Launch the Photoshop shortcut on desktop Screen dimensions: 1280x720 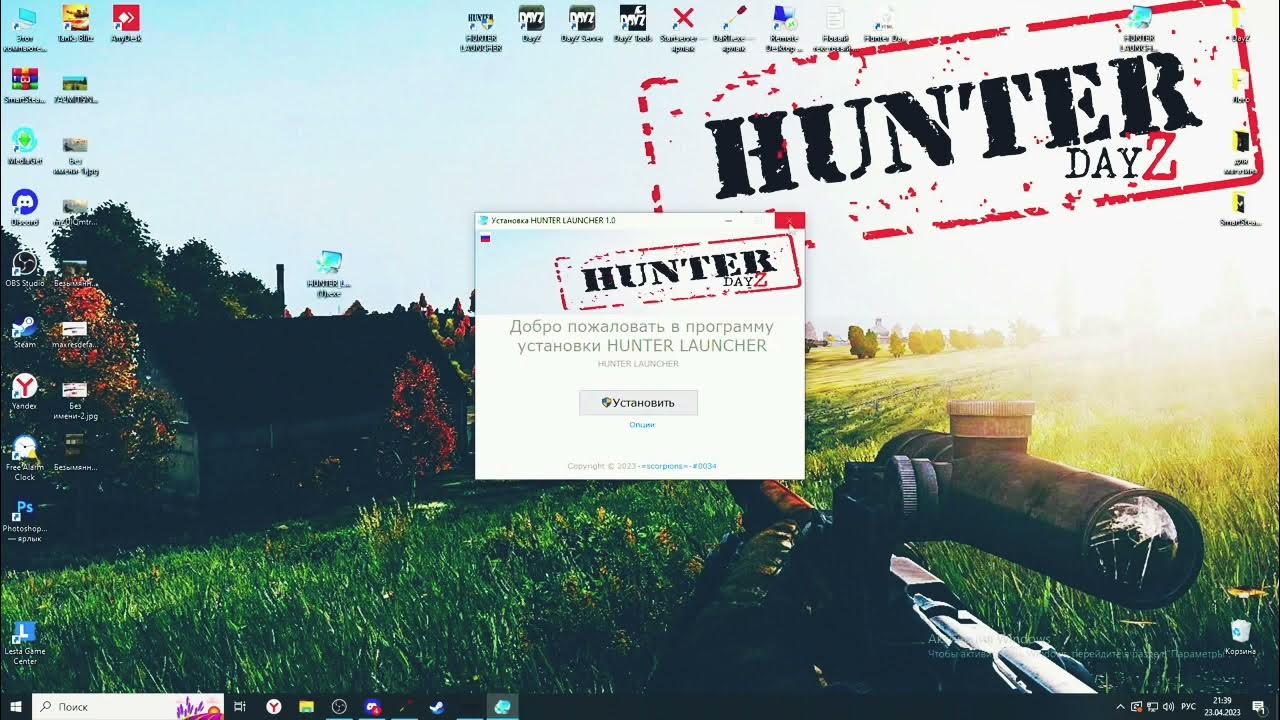coord(25,520)
